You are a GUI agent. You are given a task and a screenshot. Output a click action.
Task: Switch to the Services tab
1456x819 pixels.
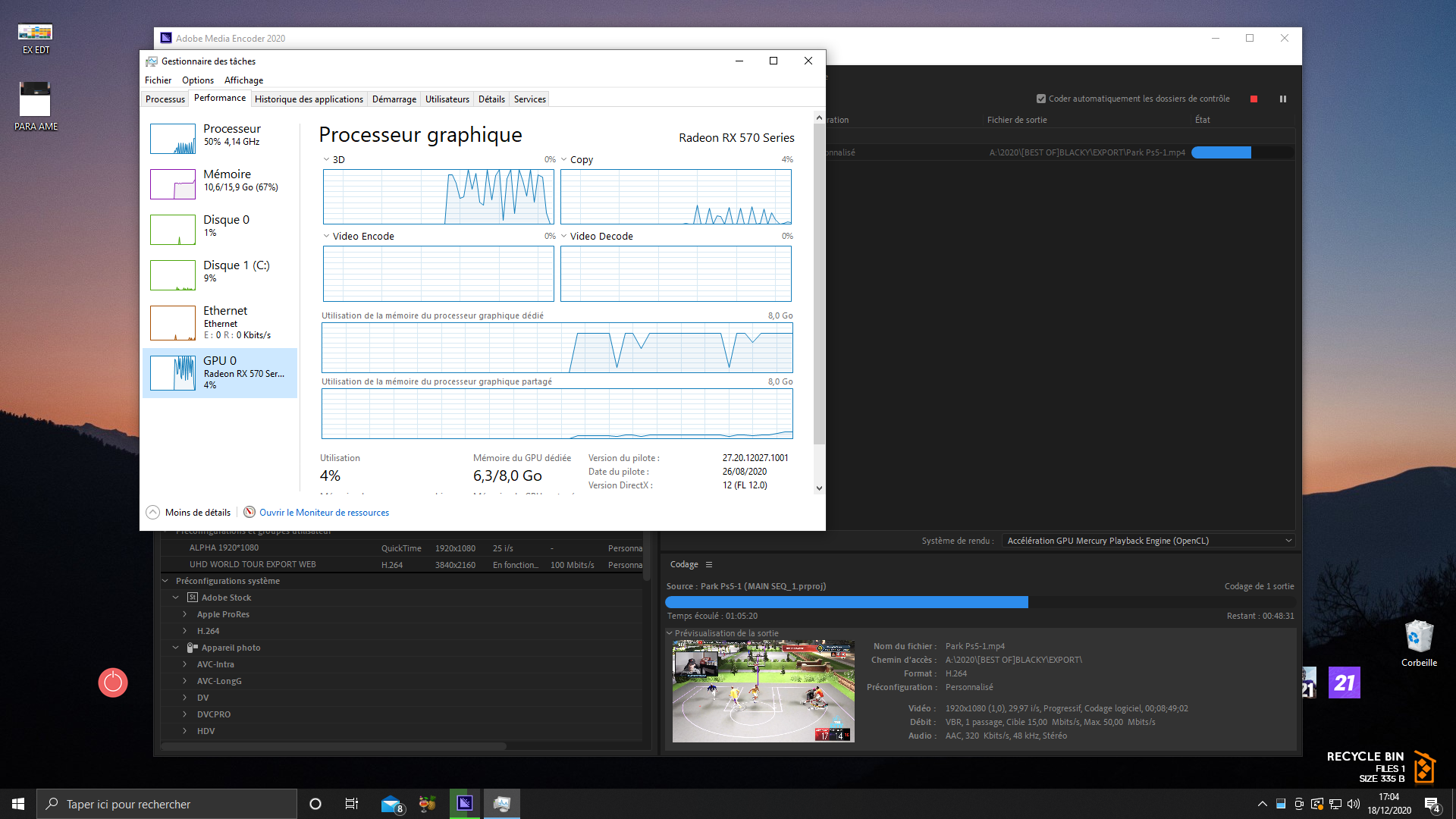click(x=529, y=99)
